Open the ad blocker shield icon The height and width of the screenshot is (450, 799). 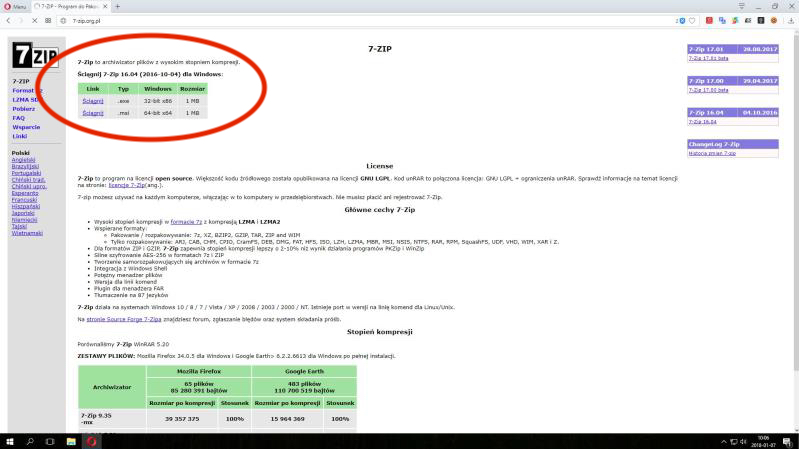click(682, 21)
